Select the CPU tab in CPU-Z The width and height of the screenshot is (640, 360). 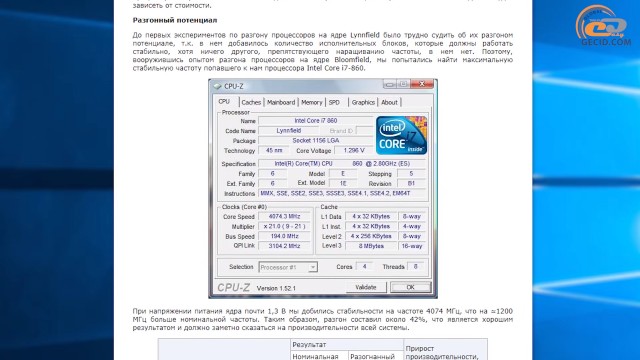click(224, 102)
